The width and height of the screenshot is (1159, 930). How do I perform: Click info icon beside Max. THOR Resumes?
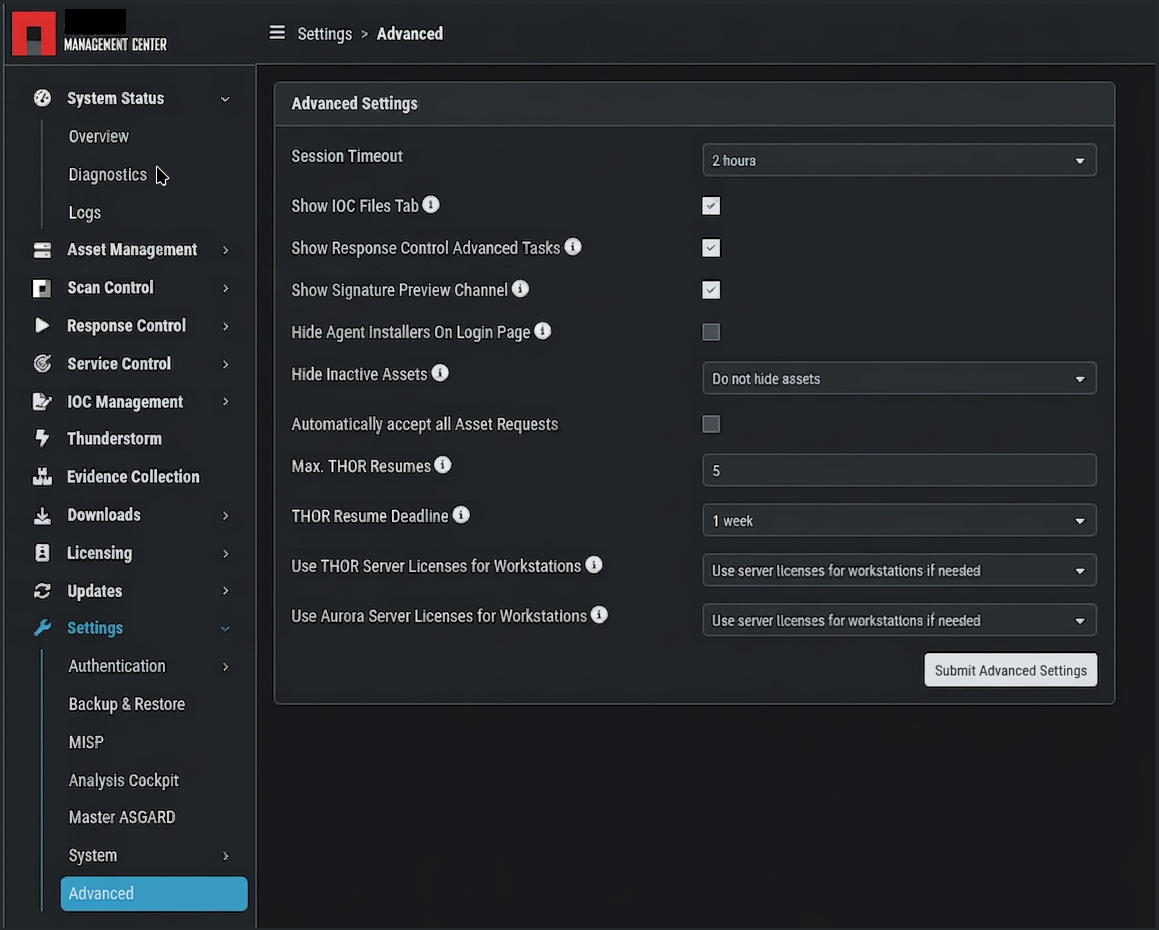pyautogui.click(x=443, y=465)
